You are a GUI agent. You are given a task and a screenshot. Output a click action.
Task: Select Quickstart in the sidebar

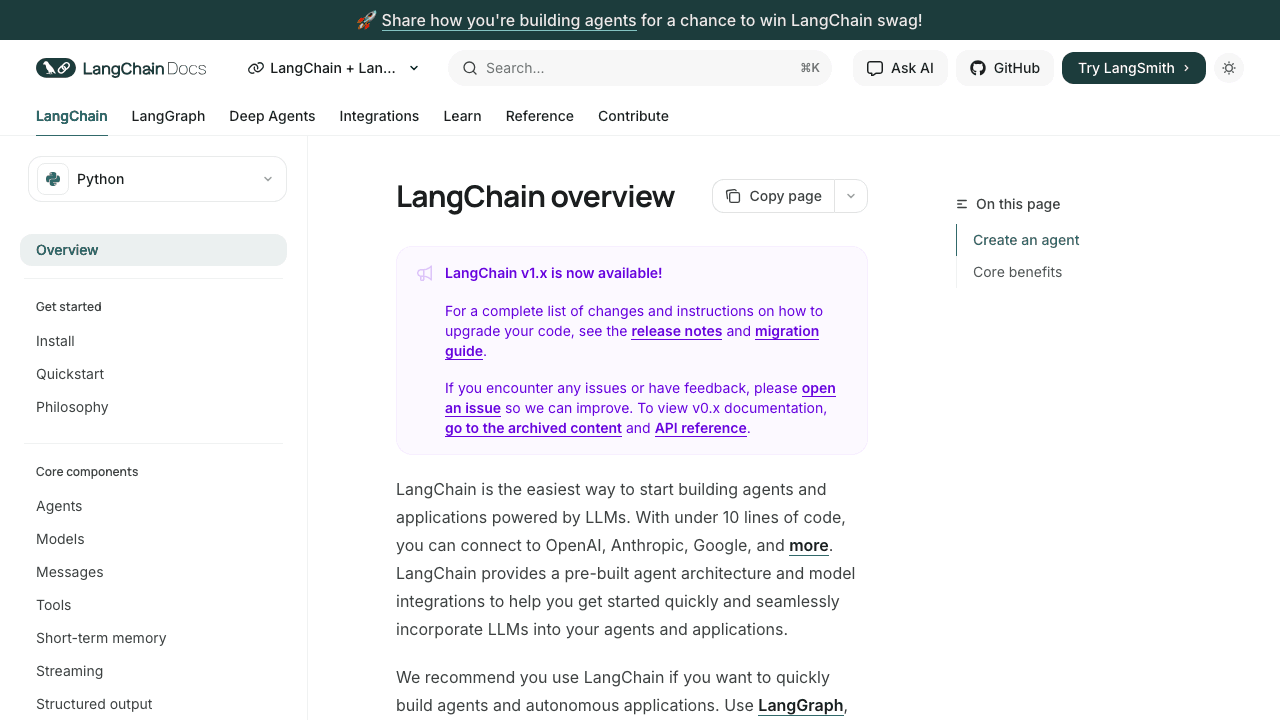70,374
